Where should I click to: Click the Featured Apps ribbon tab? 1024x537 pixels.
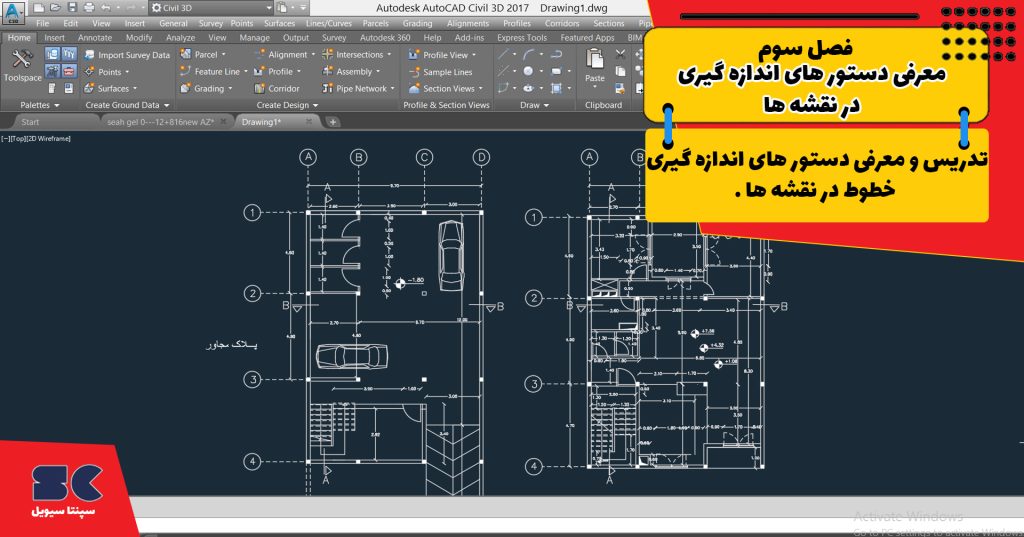click(x=587, y=38)
